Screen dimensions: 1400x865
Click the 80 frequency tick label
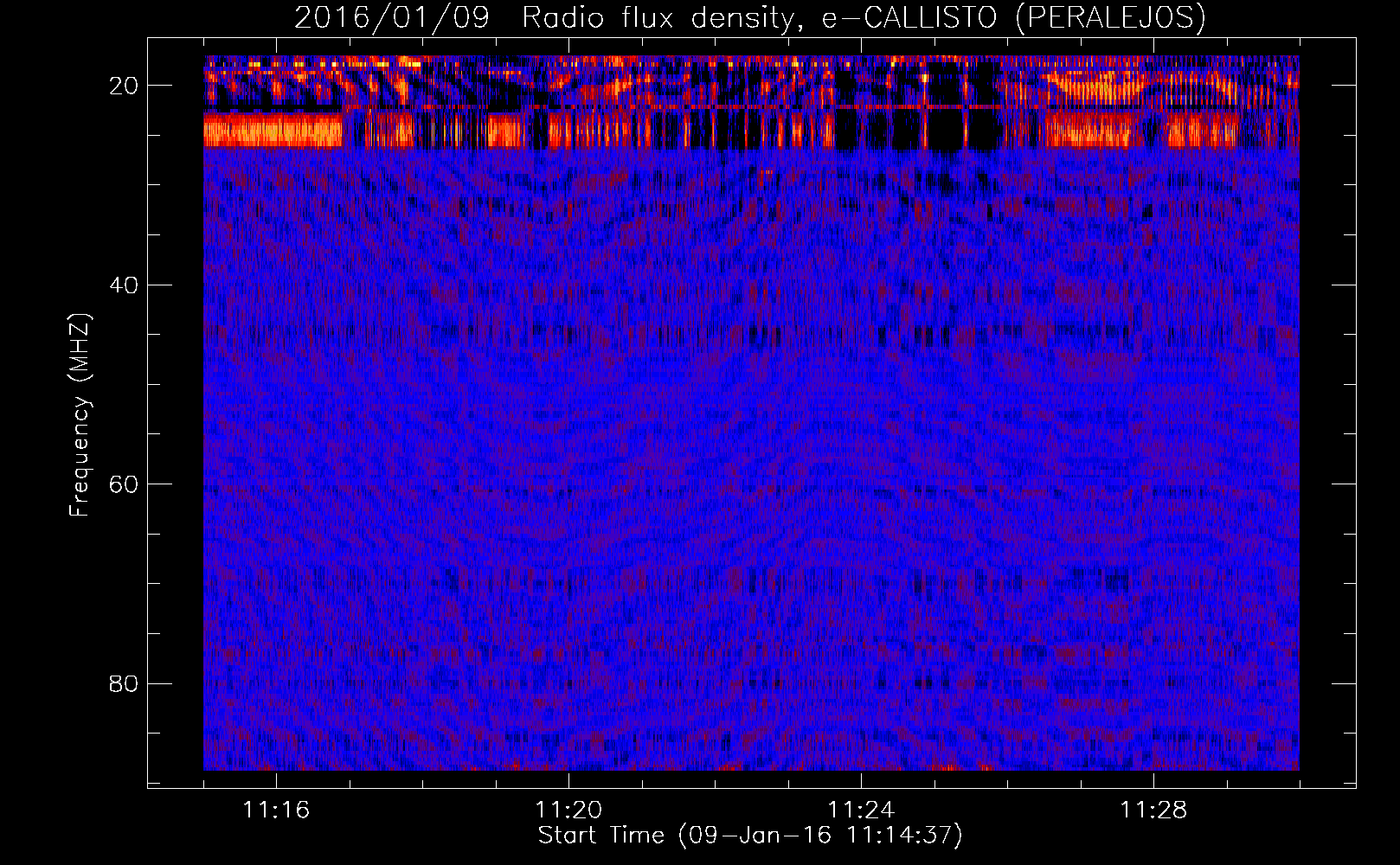tap(124, 684)
